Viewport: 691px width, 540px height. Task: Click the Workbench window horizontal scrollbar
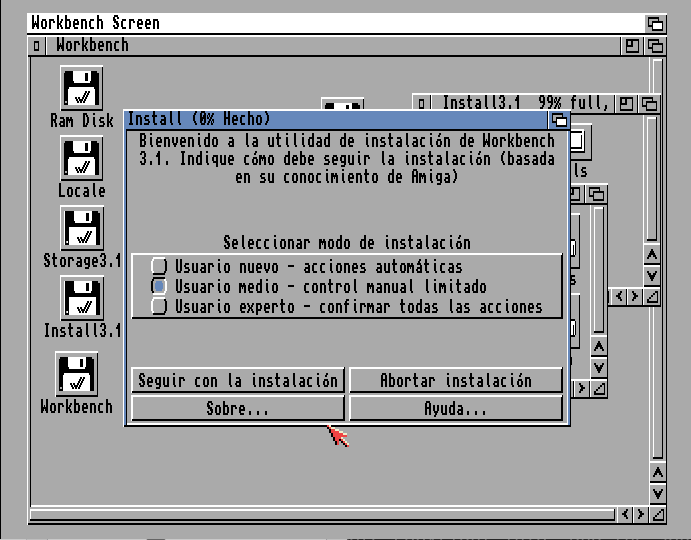click(320, 515)
